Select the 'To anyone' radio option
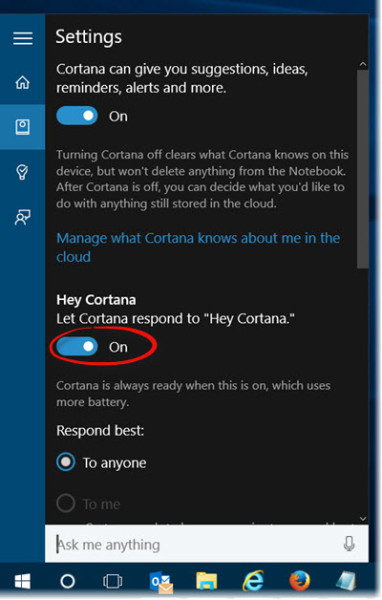Viewport: 382px width, 600px height. (65, 462)
